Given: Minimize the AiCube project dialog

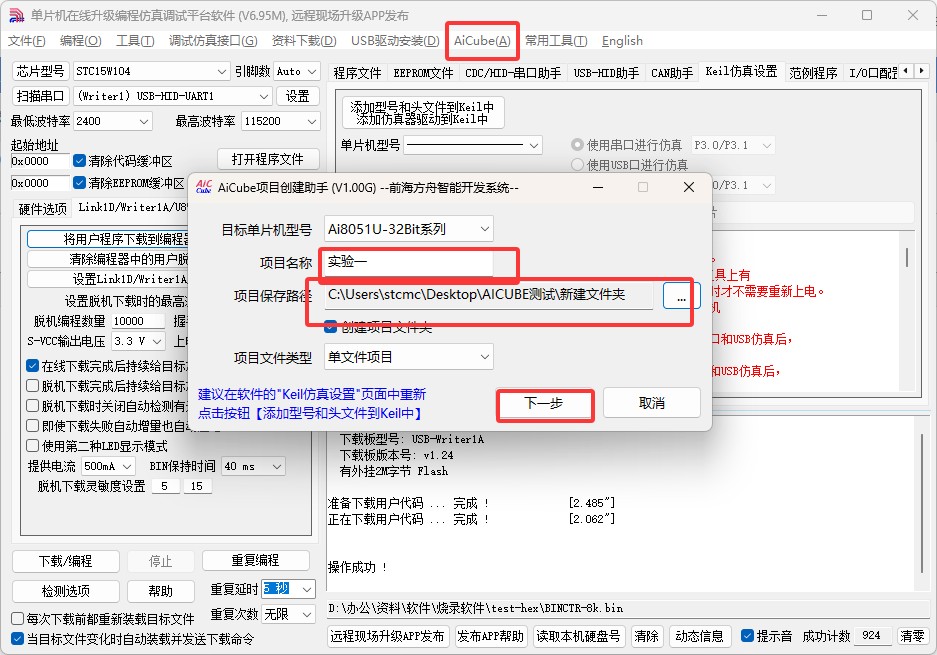Looking at the screenshot, I should [x=598, y=187].
